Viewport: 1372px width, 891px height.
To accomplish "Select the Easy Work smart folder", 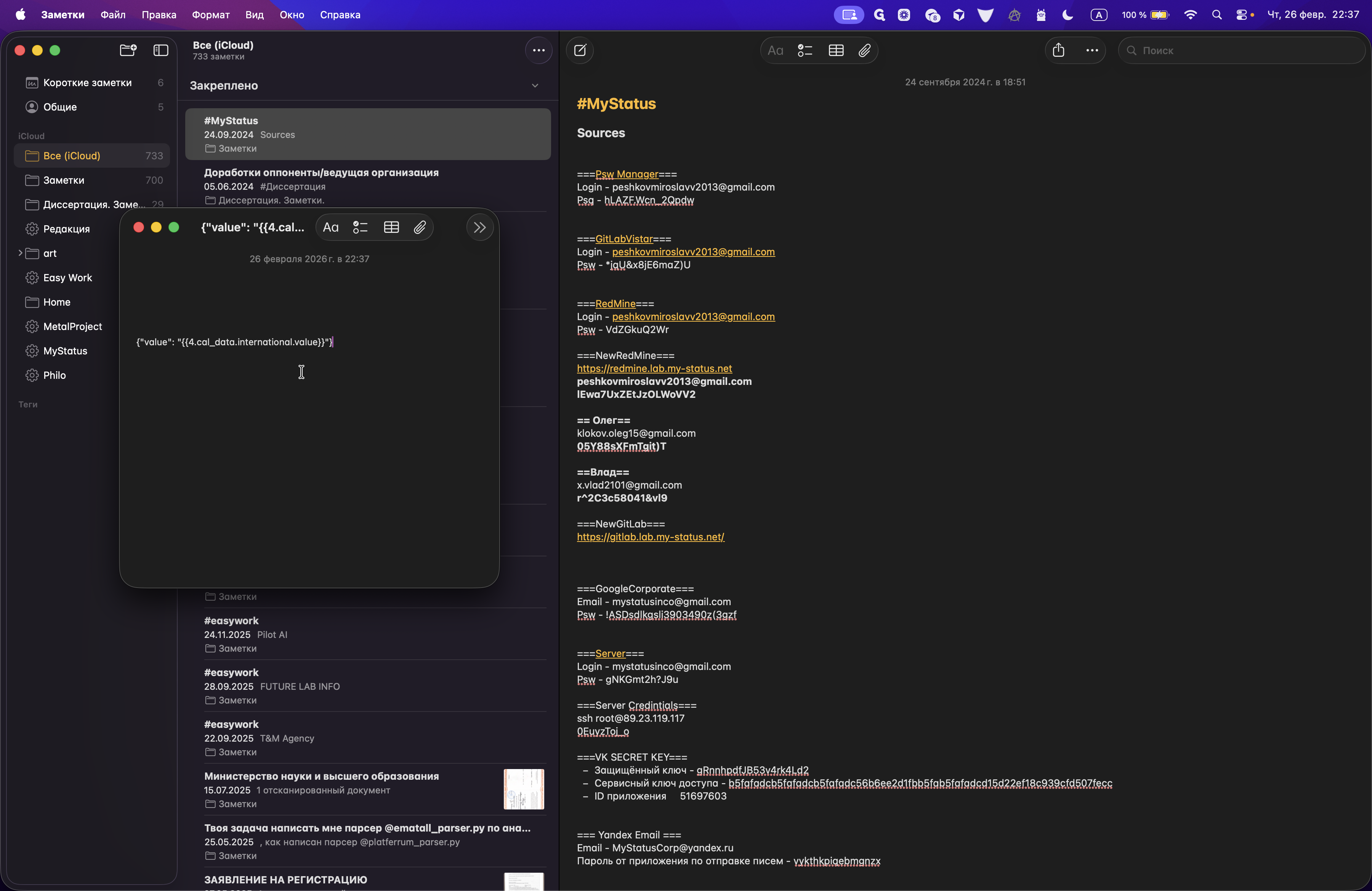I will click(67, 277).
